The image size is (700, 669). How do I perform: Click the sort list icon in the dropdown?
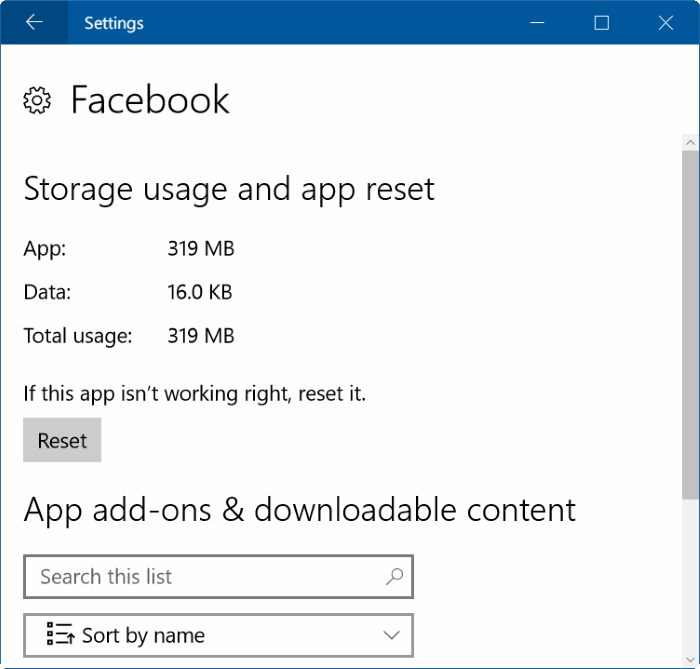click(61, 634)
